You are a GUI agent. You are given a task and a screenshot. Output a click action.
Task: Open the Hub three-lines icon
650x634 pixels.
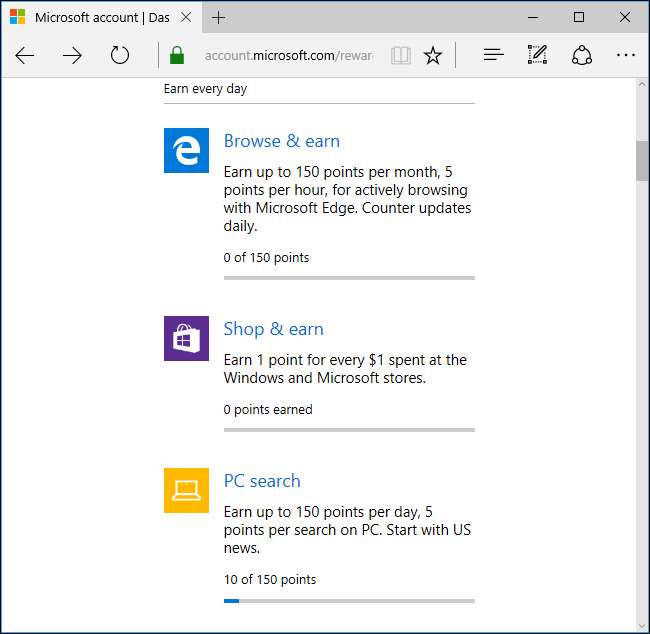tap(493, 56)
